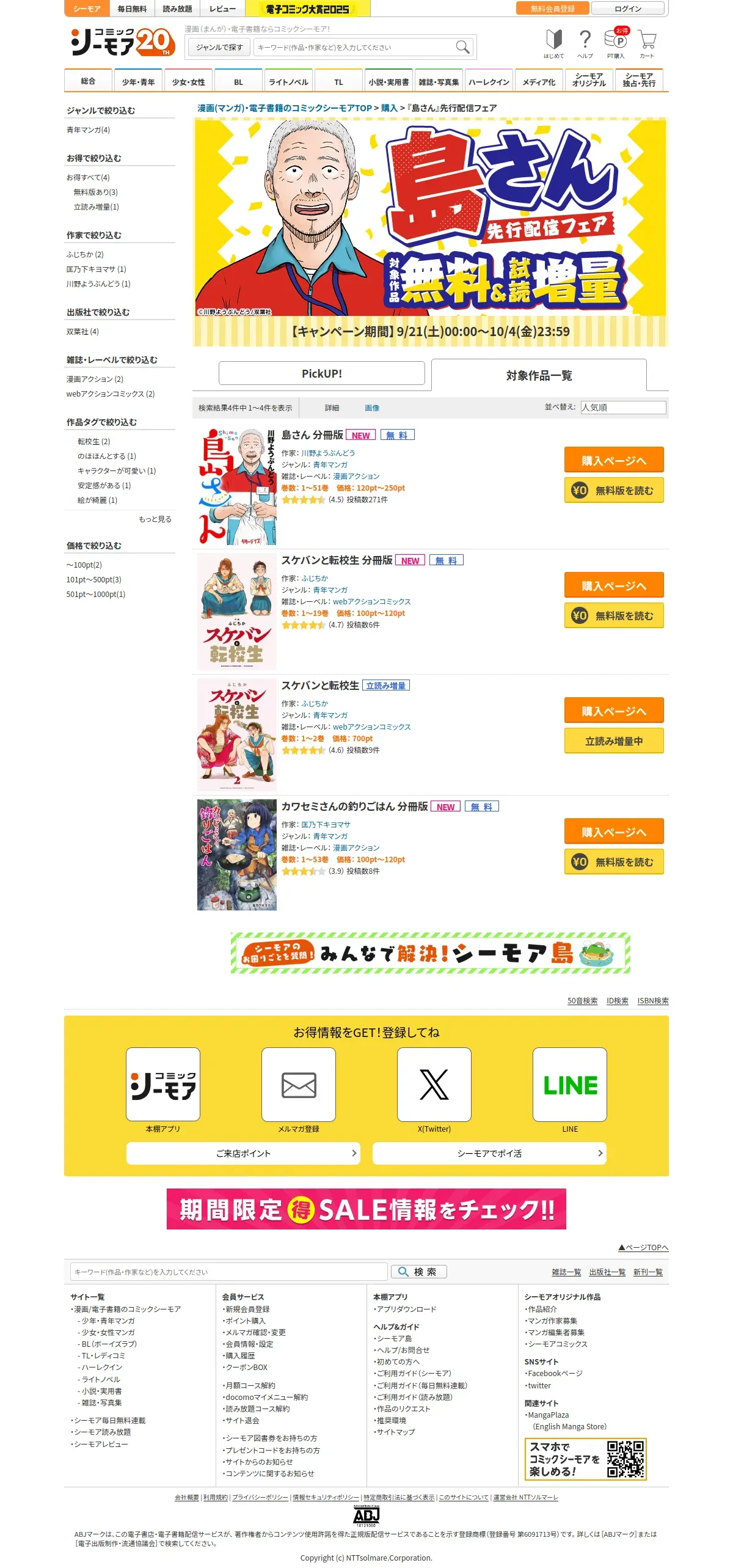
Task: Open the X (Twitter) icon tile
Action: pyautogui.click(x=434, y=1085)
